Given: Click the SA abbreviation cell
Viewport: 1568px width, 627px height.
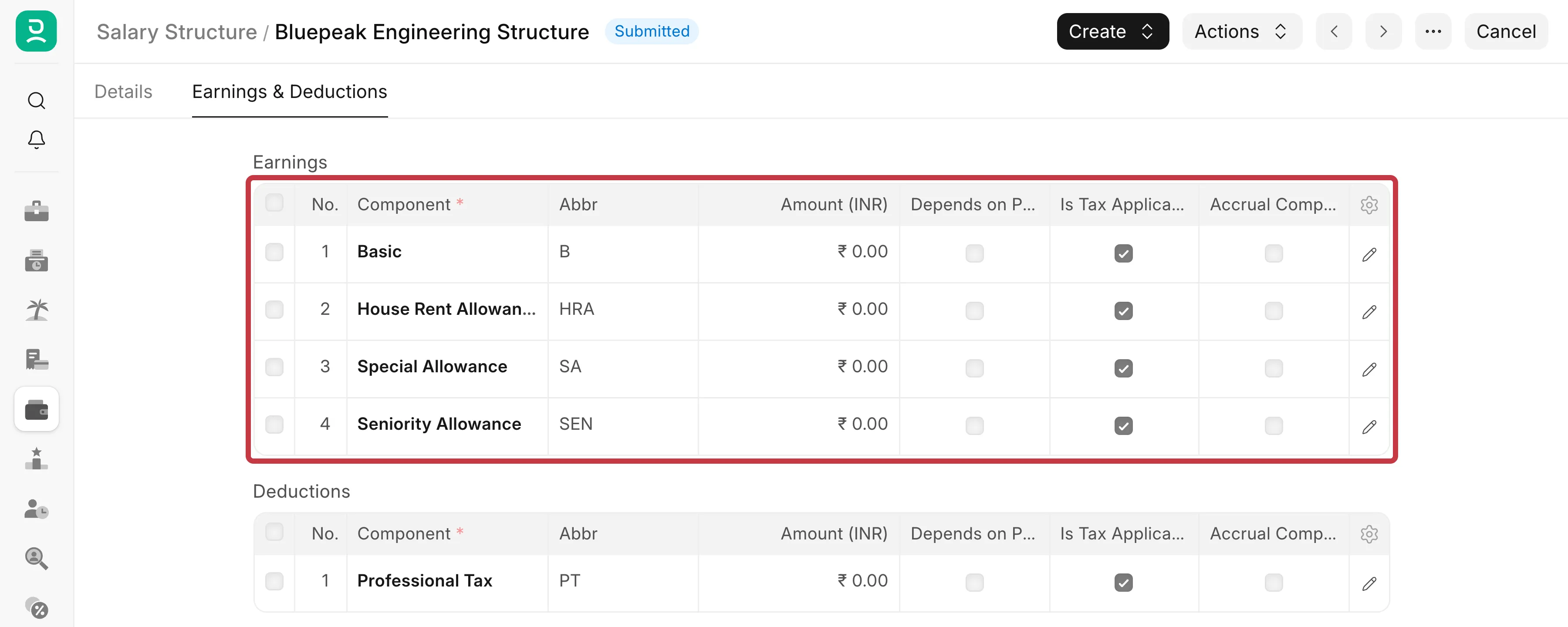Looking at the screenshot, I should pyautogui.click(x=623, y=369).
